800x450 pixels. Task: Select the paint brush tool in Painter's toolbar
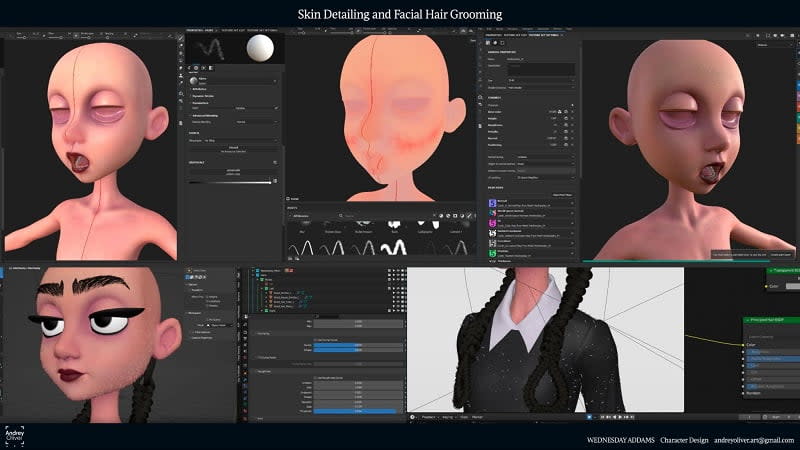(x=181, y=38)
